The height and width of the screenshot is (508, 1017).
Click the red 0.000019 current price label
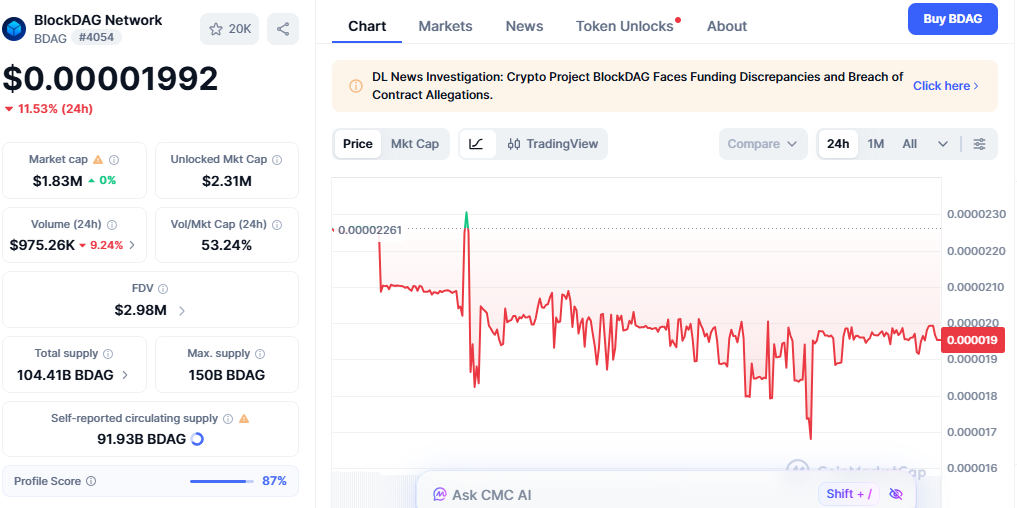click(972, 340)
